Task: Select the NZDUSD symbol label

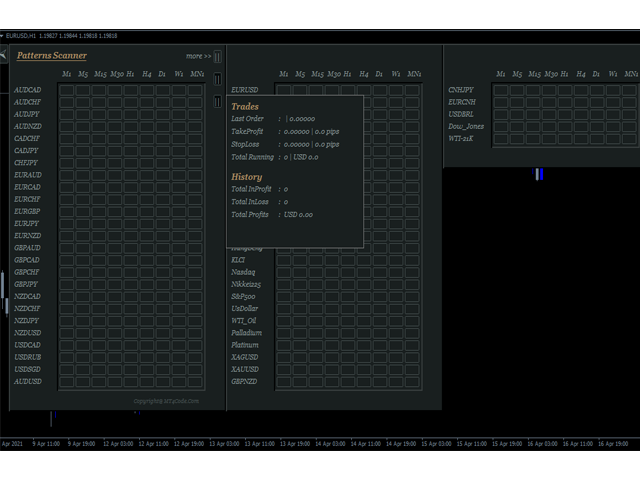Action: pos(27,333)
